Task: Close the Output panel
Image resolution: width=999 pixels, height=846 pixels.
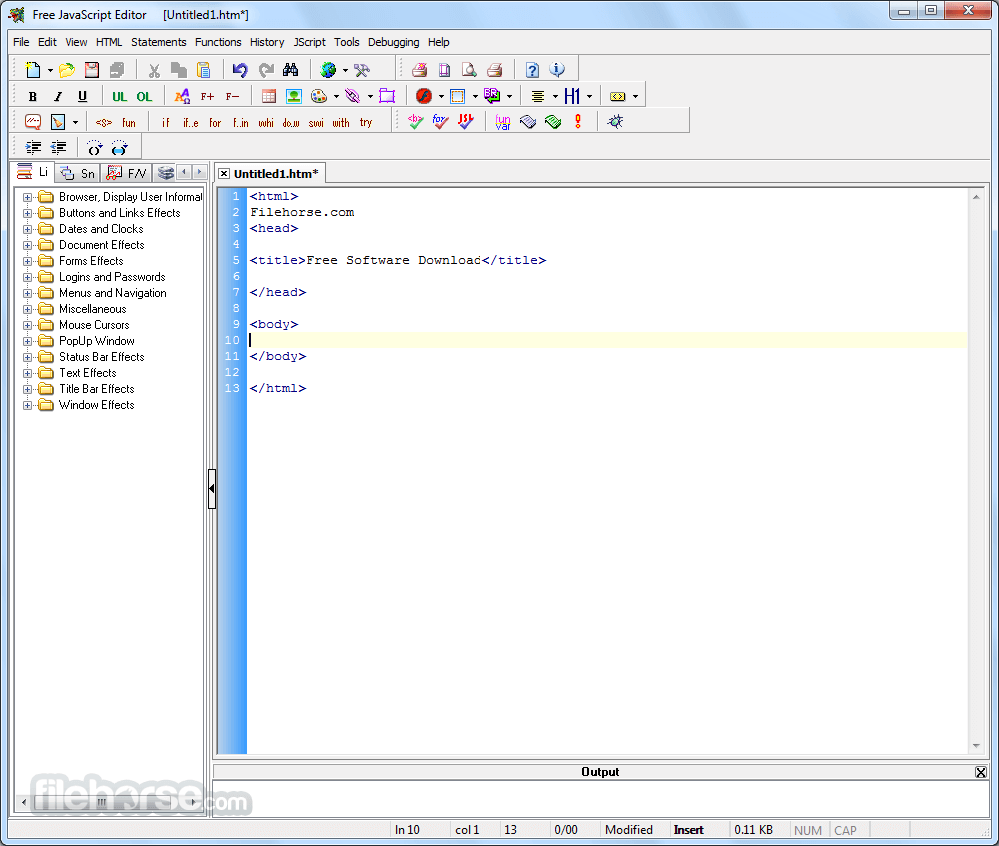Action: [981, 772]
